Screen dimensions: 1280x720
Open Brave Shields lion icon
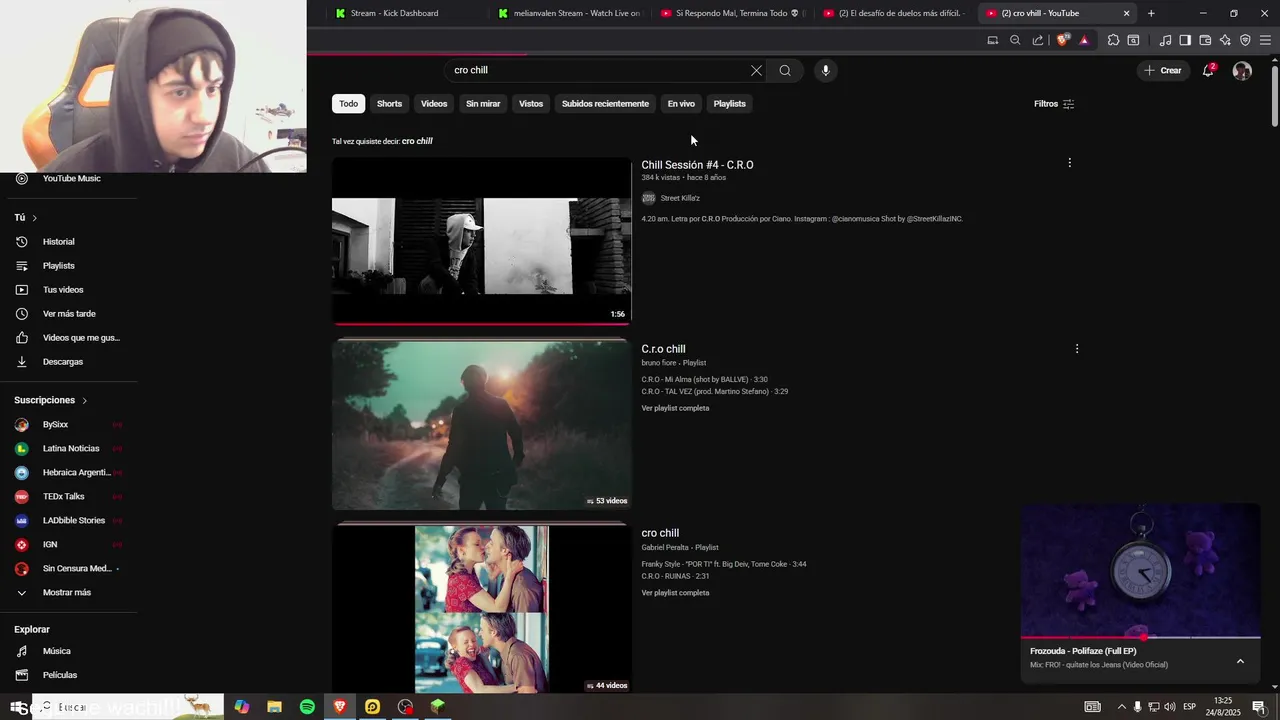point(1062,40)
